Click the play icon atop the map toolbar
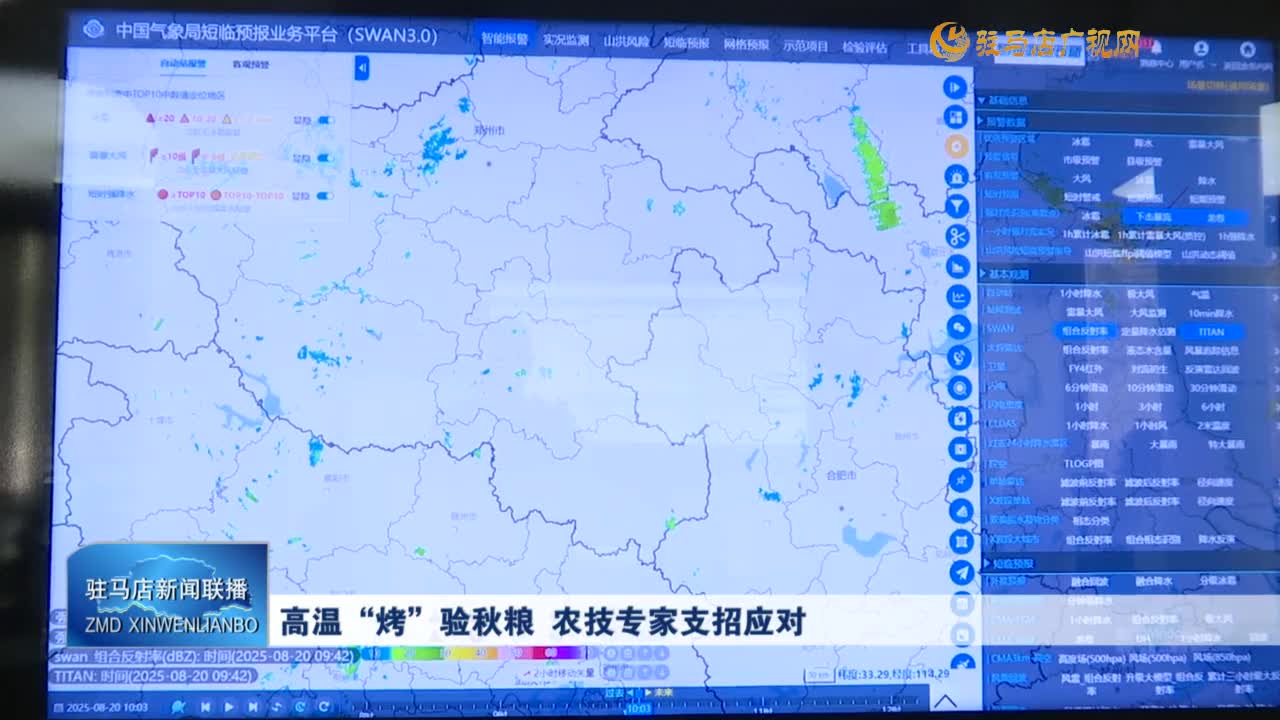This screenshot has height=720, width=1280. (x=957, y=87)
